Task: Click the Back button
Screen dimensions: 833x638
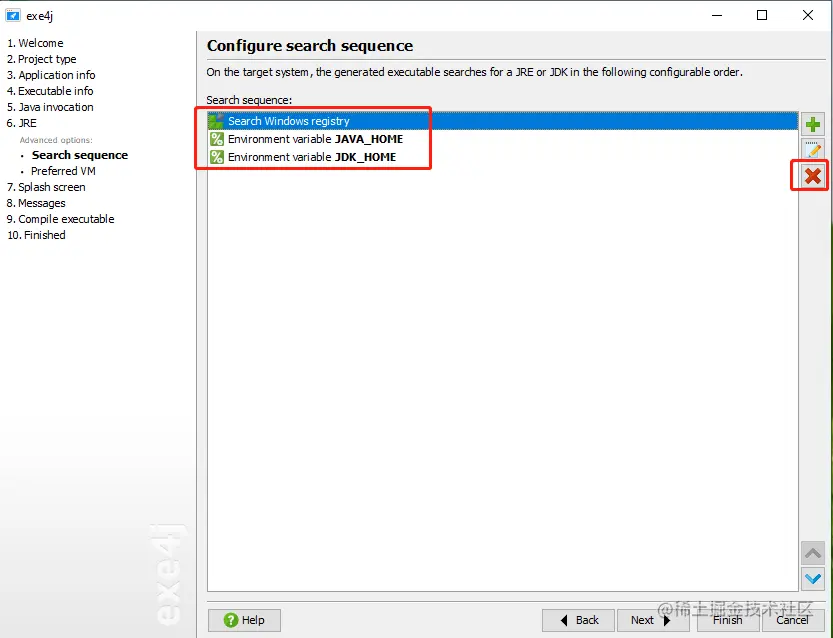Action: [579, 620]
